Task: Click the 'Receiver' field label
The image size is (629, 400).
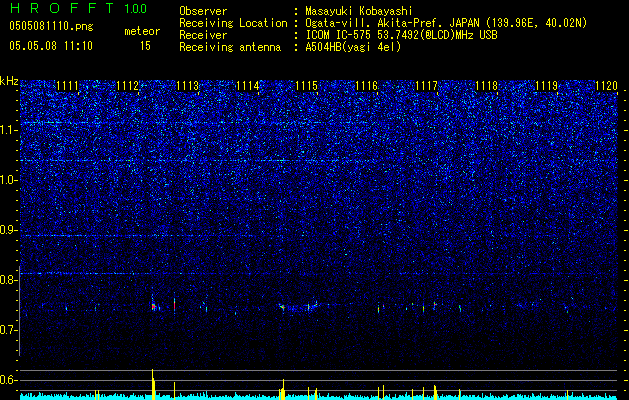Action: click(203, 35)
